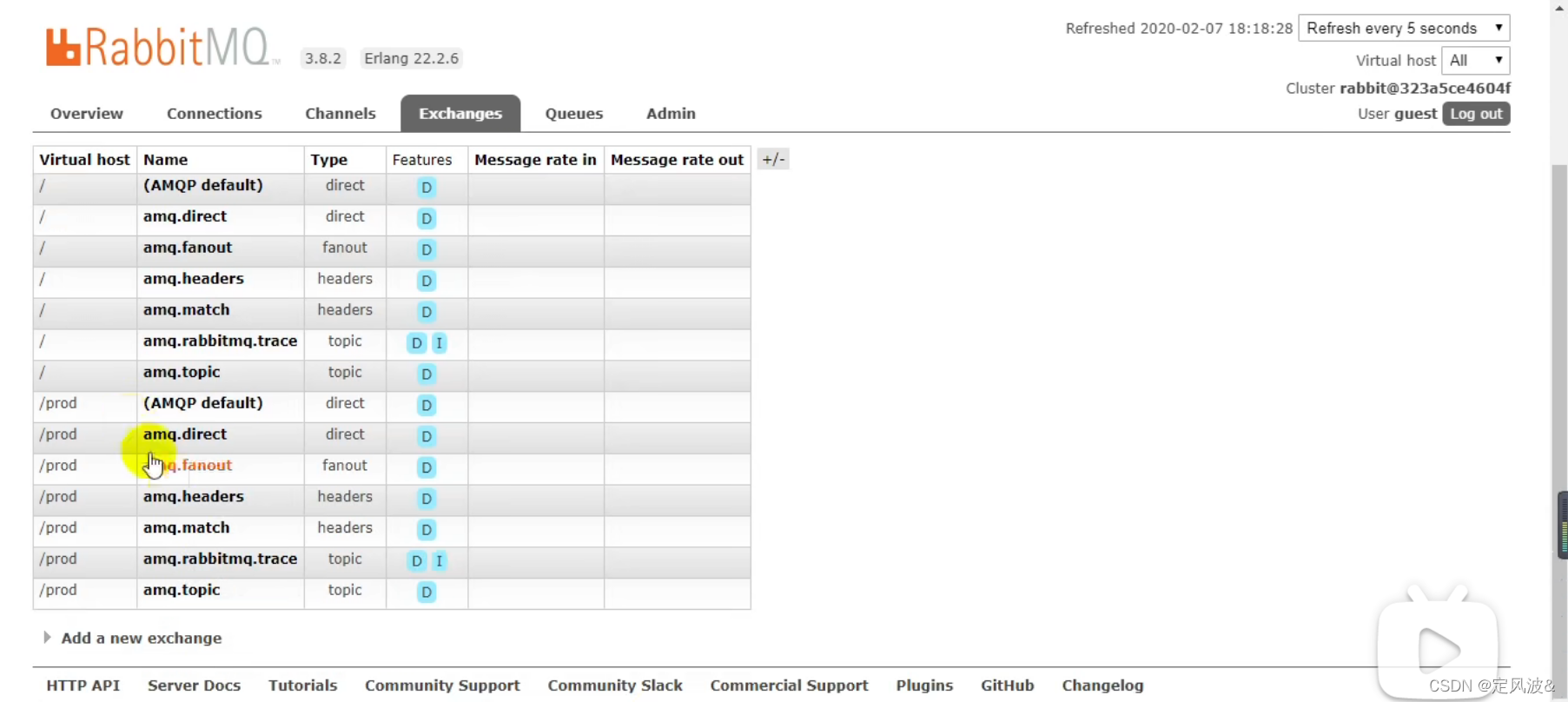
Task: Click the RabbitMQ logo
Action: click(x=162, y=47)
